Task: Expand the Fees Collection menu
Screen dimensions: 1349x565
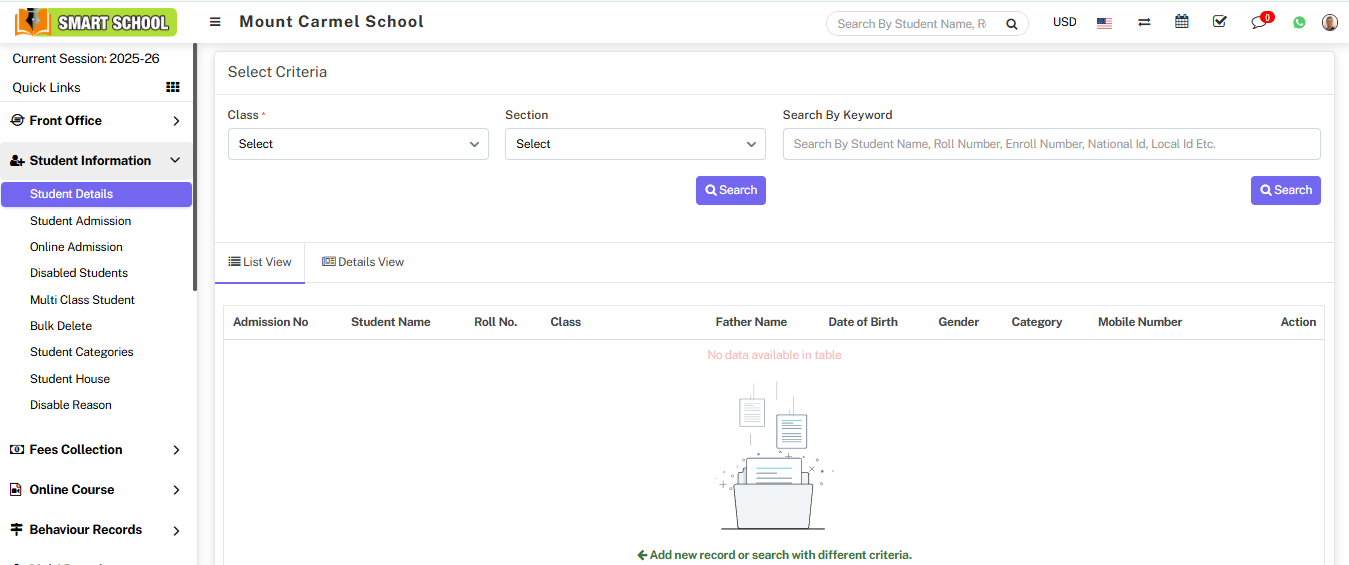Action: coord(95,450)
